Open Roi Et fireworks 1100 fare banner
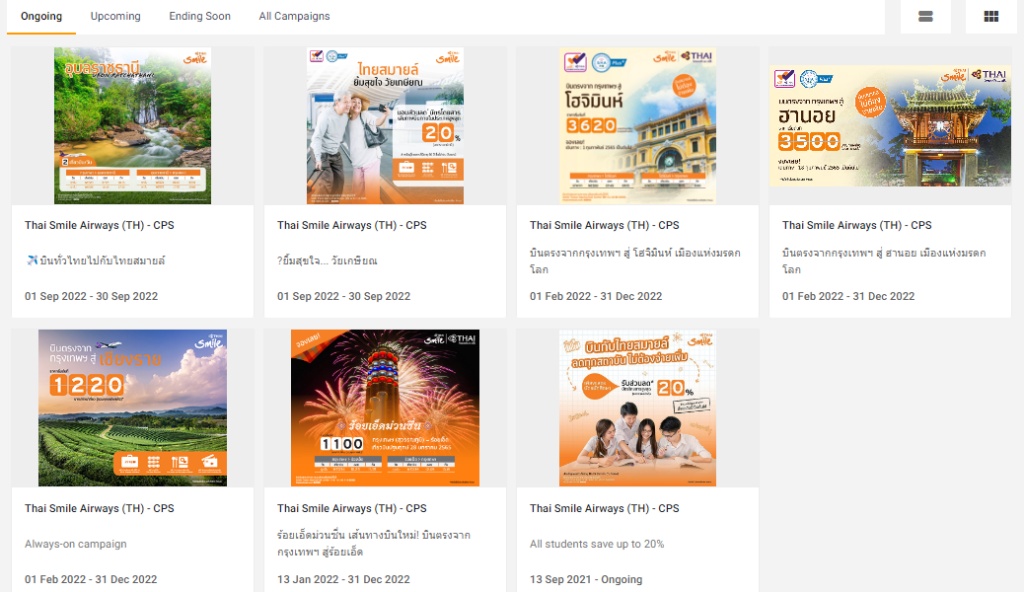Screen dimensions: 1024x592 tap(385, 408)
